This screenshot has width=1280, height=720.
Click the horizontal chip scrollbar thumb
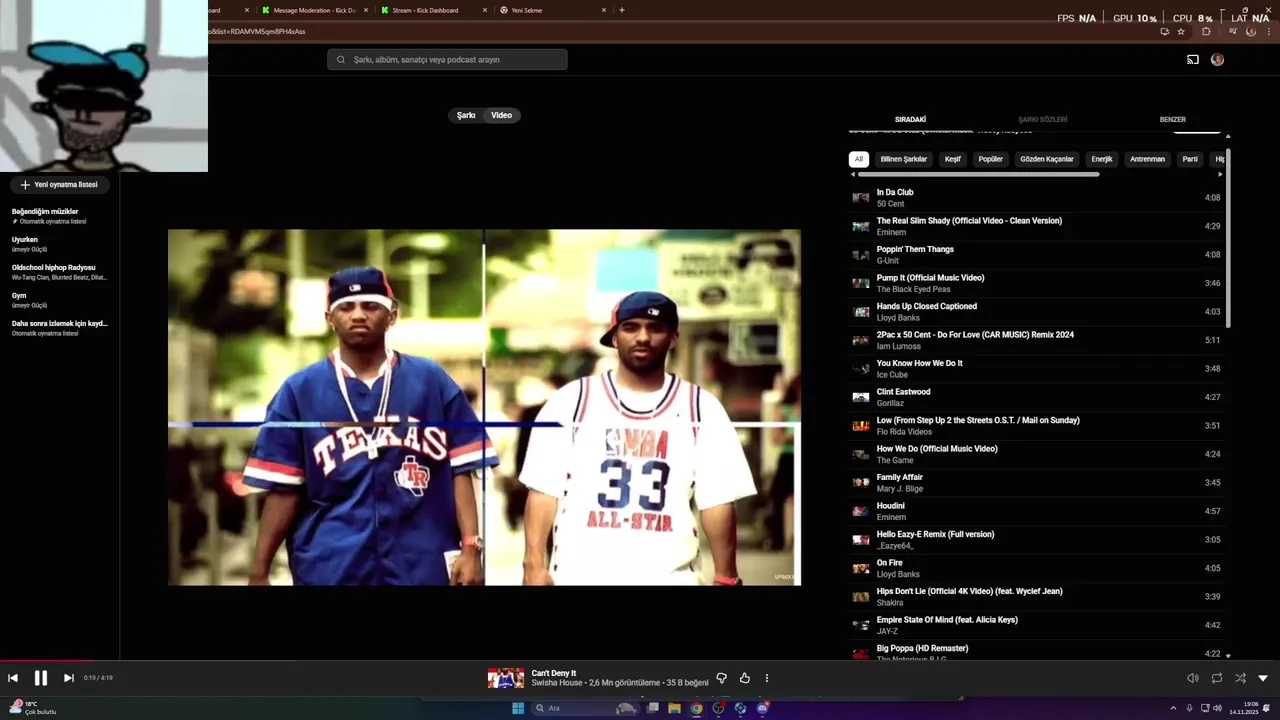(978, 174)
